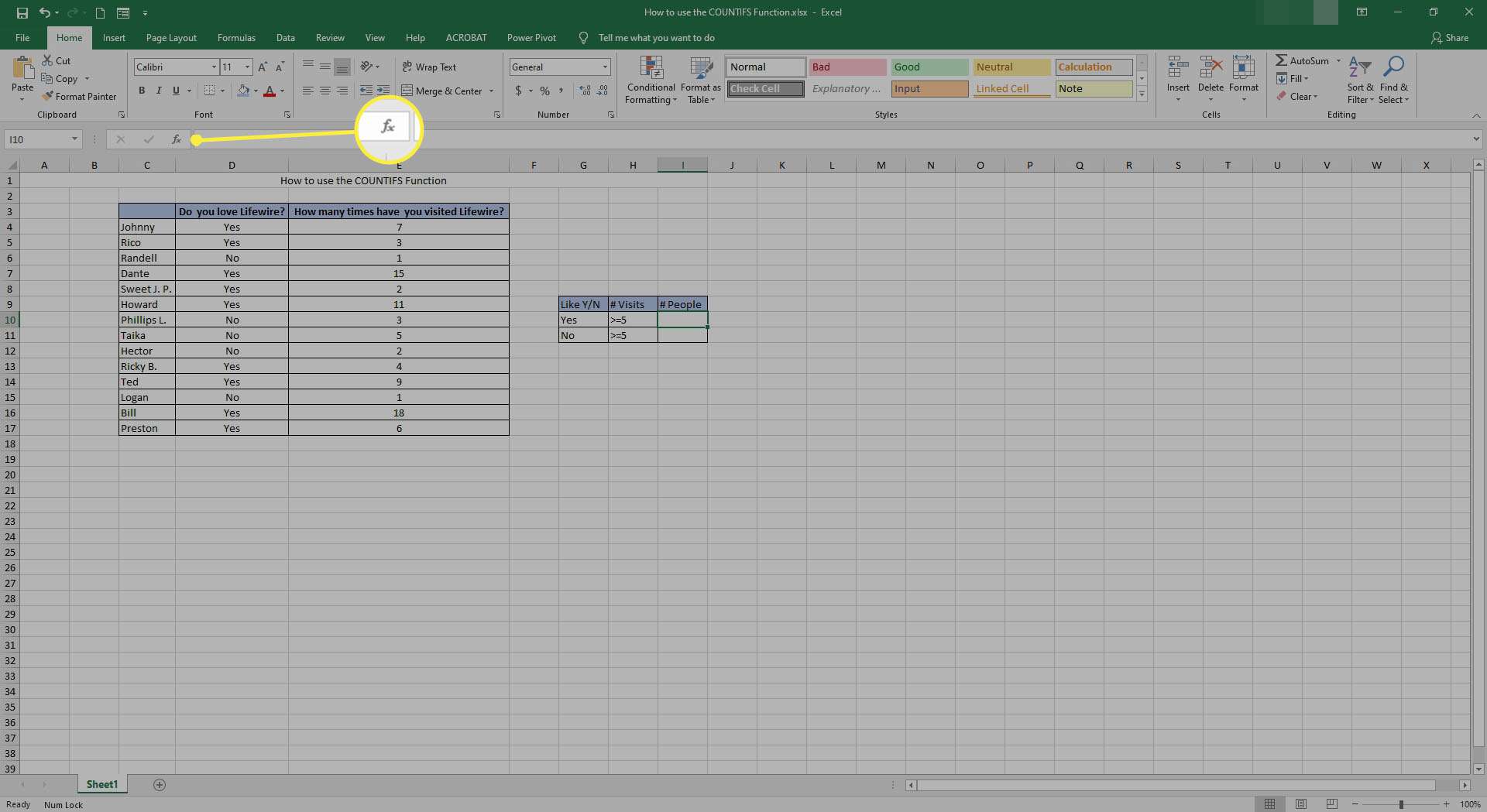Toggle Bottom Align vertical alignment
The image size is (1487, 812).
(x=342, y=67)
